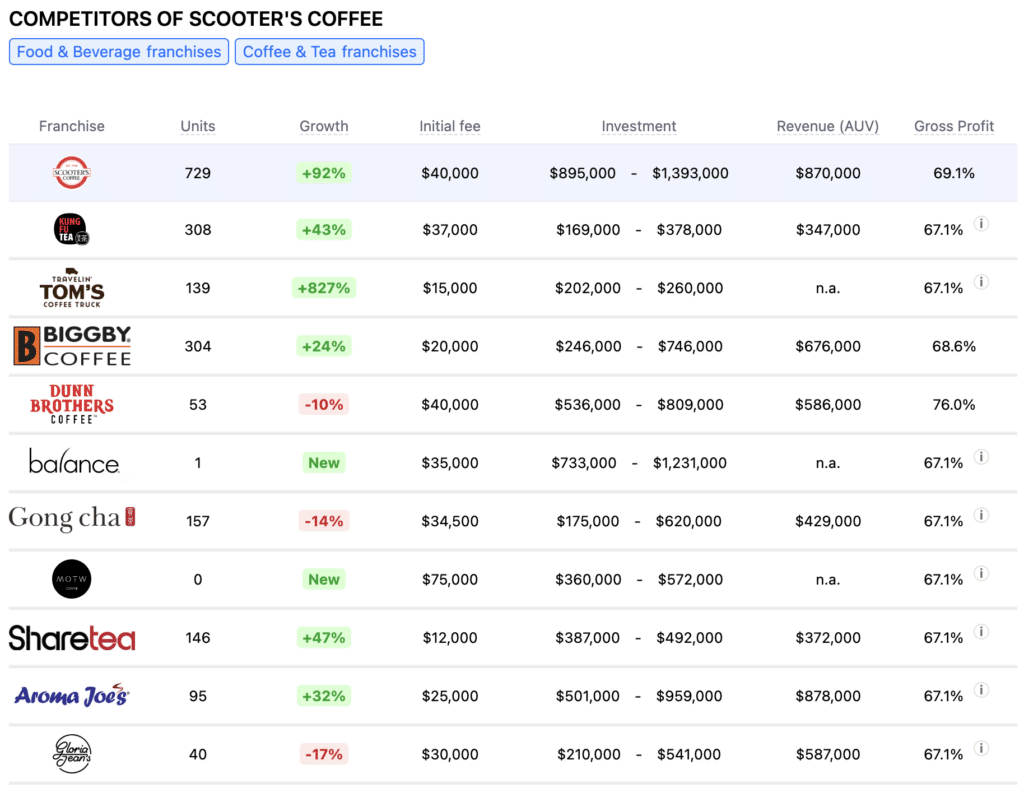Click the -17% growth badge
The height and width of the screenshot is (797, 1024).
click(324, 755)
